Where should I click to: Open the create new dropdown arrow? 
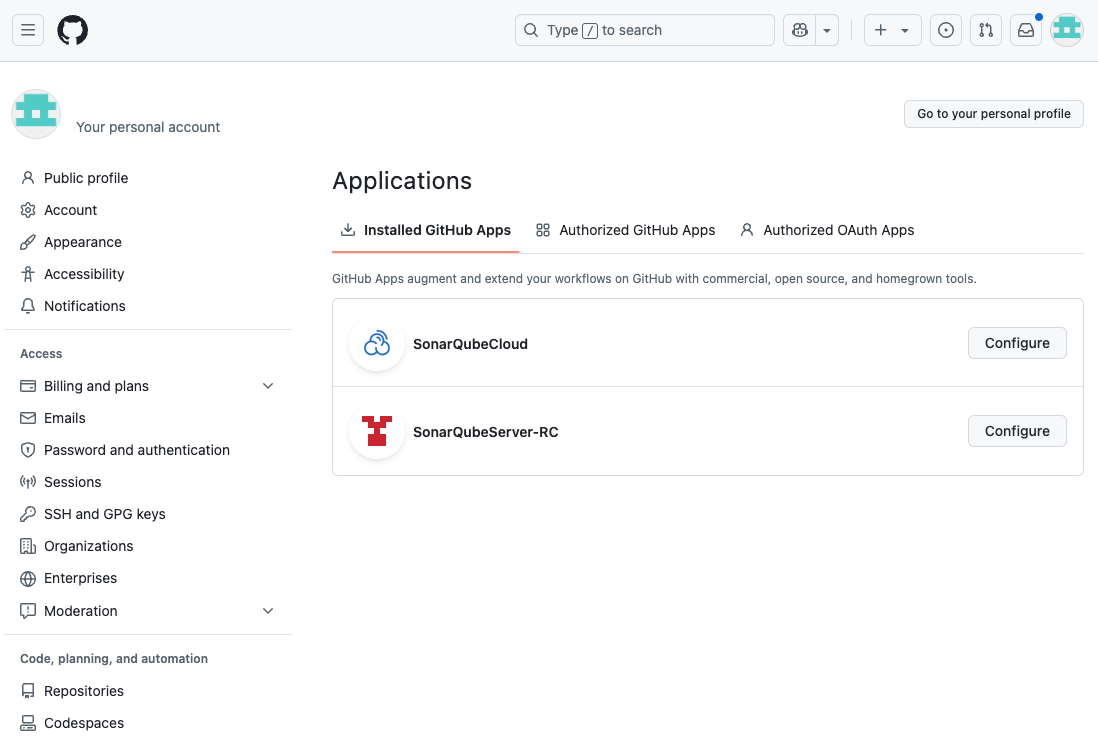click(906, 30)
